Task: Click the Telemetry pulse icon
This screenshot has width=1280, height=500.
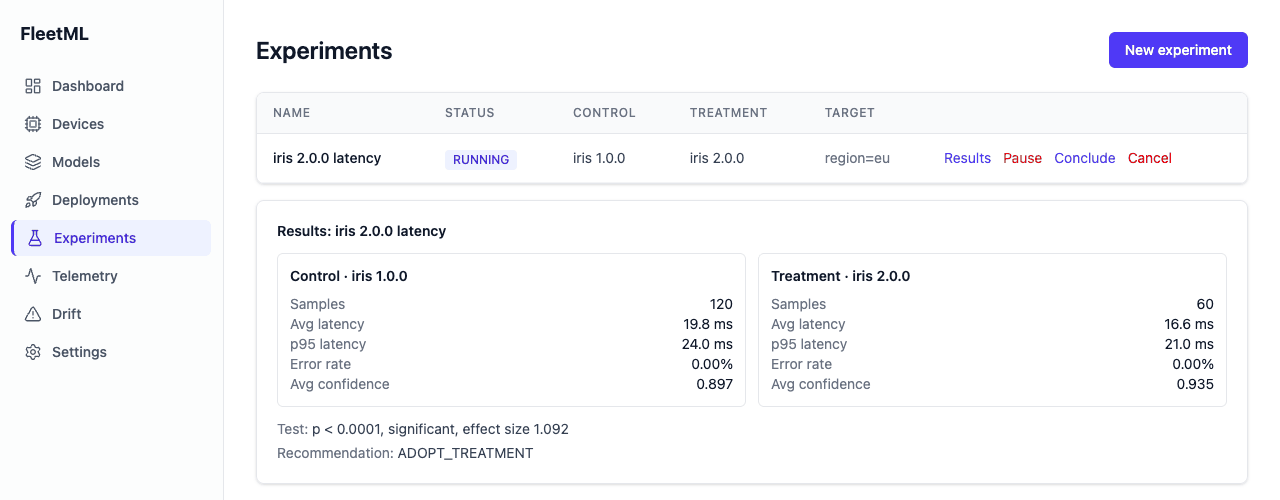Action: click(x=33, y=276)
